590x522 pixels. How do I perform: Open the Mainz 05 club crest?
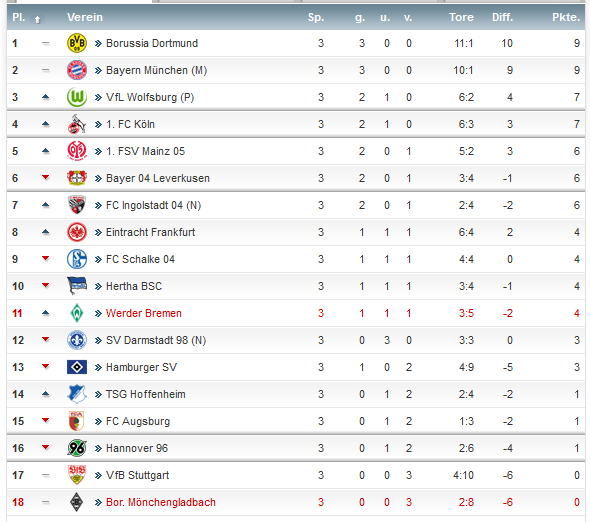[x=77, y=151]
